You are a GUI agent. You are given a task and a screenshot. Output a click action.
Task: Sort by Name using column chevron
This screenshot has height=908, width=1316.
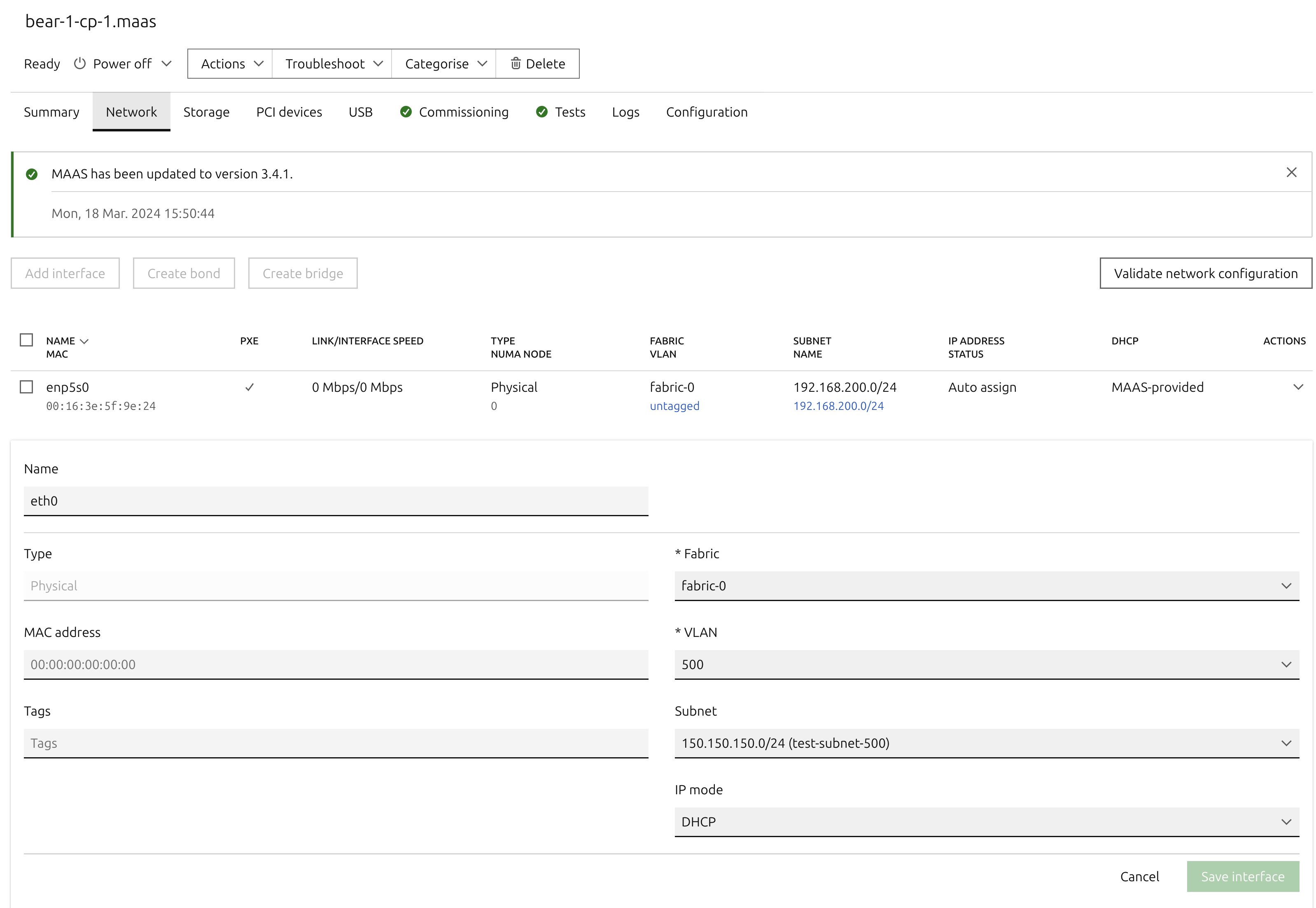click(84, 342)
